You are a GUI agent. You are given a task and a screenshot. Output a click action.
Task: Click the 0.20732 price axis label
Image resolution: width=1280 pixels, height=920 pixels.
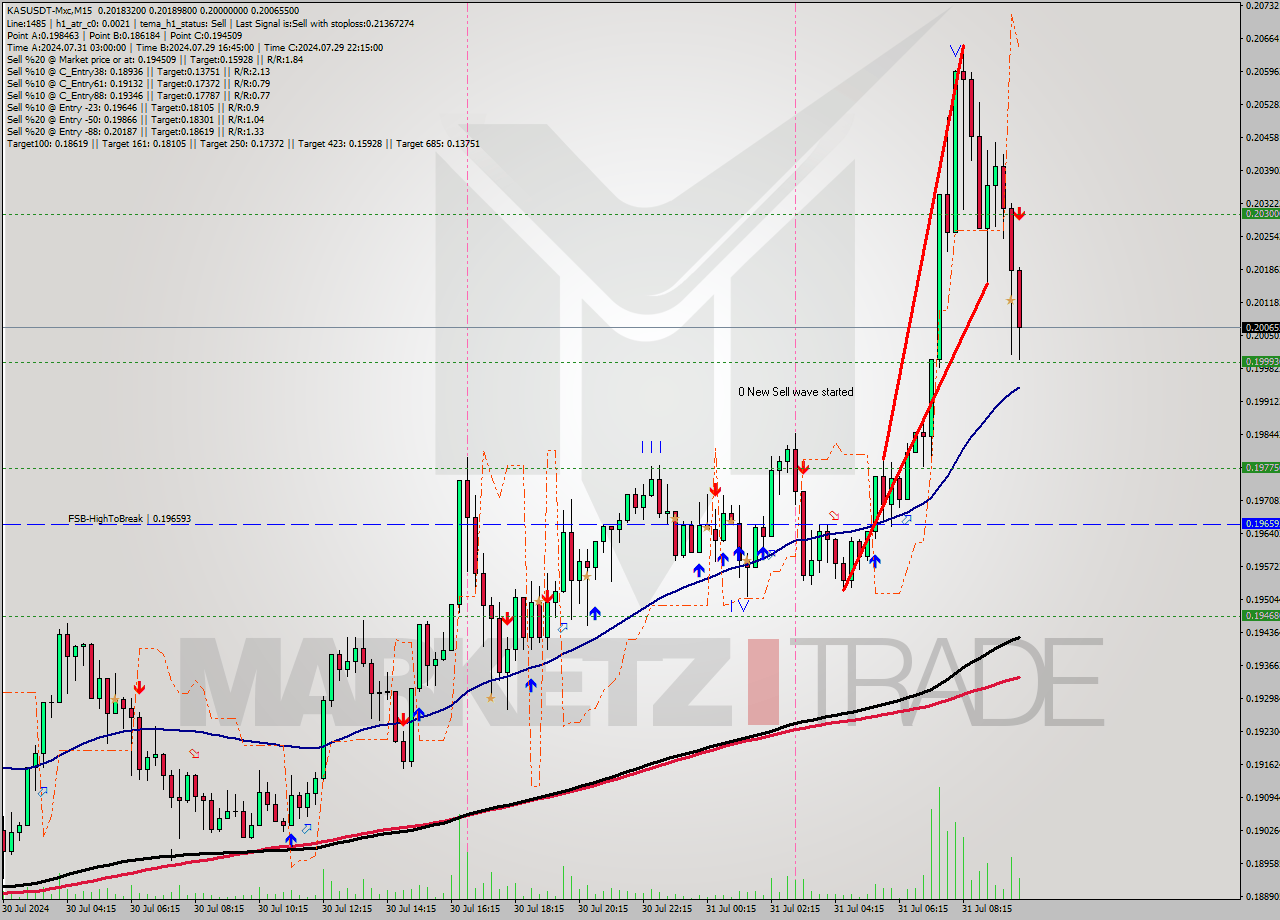(1261, 6)
